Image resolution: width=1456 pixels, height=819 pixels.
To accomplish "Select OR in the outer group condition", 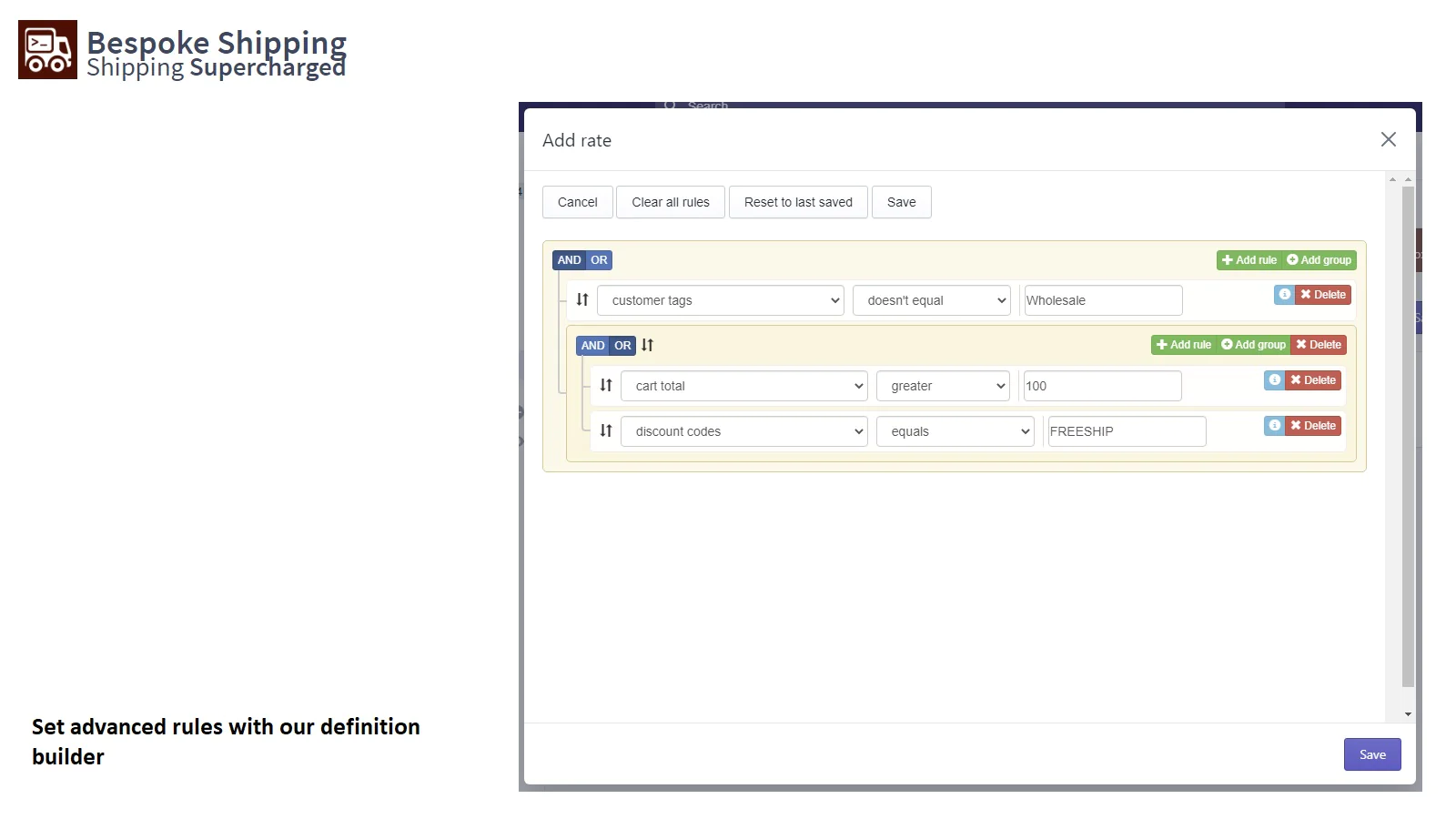I will click(599, 260).
